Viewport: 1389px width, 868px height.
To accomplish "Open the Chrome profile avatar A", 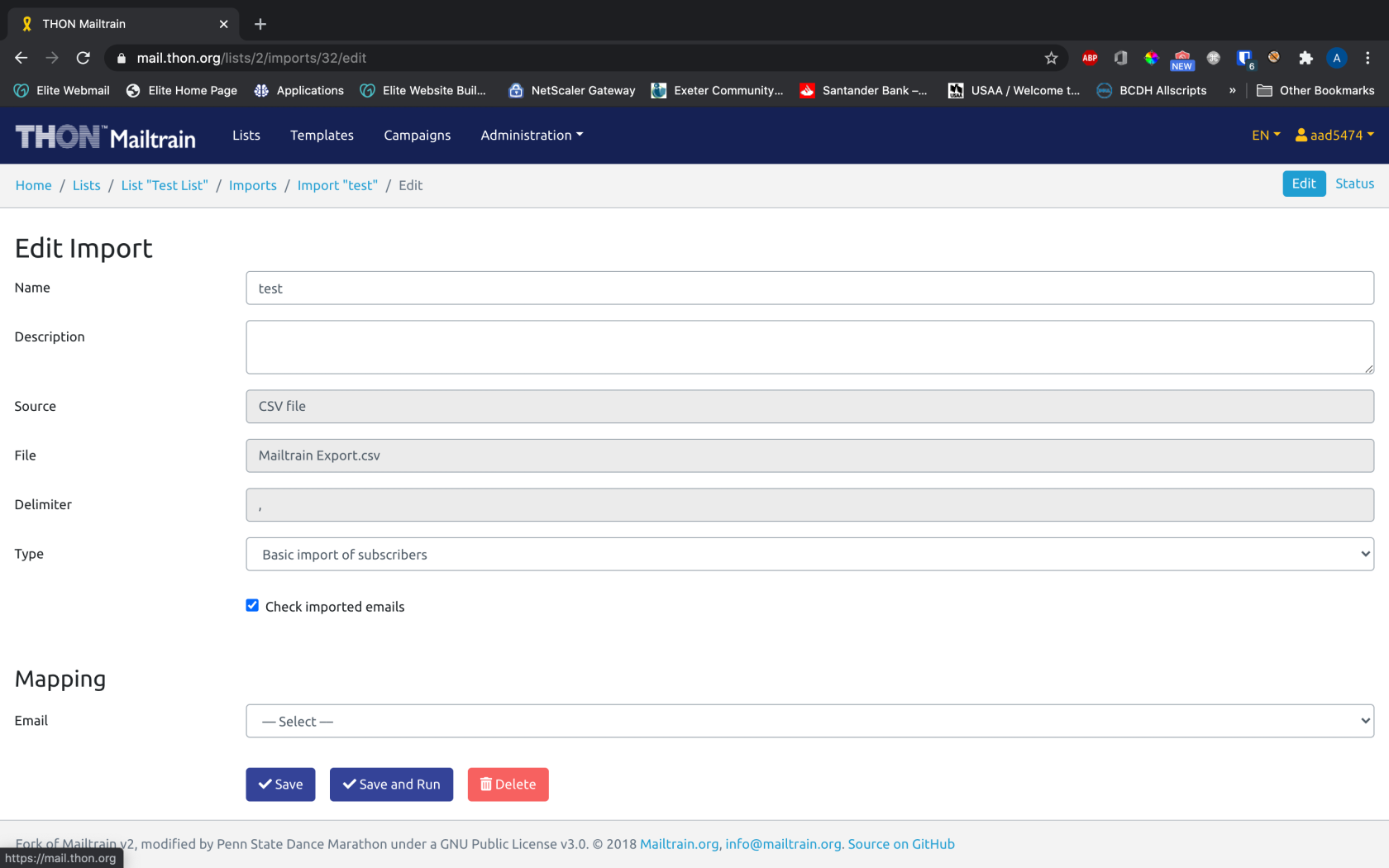I will (1336, 58).
